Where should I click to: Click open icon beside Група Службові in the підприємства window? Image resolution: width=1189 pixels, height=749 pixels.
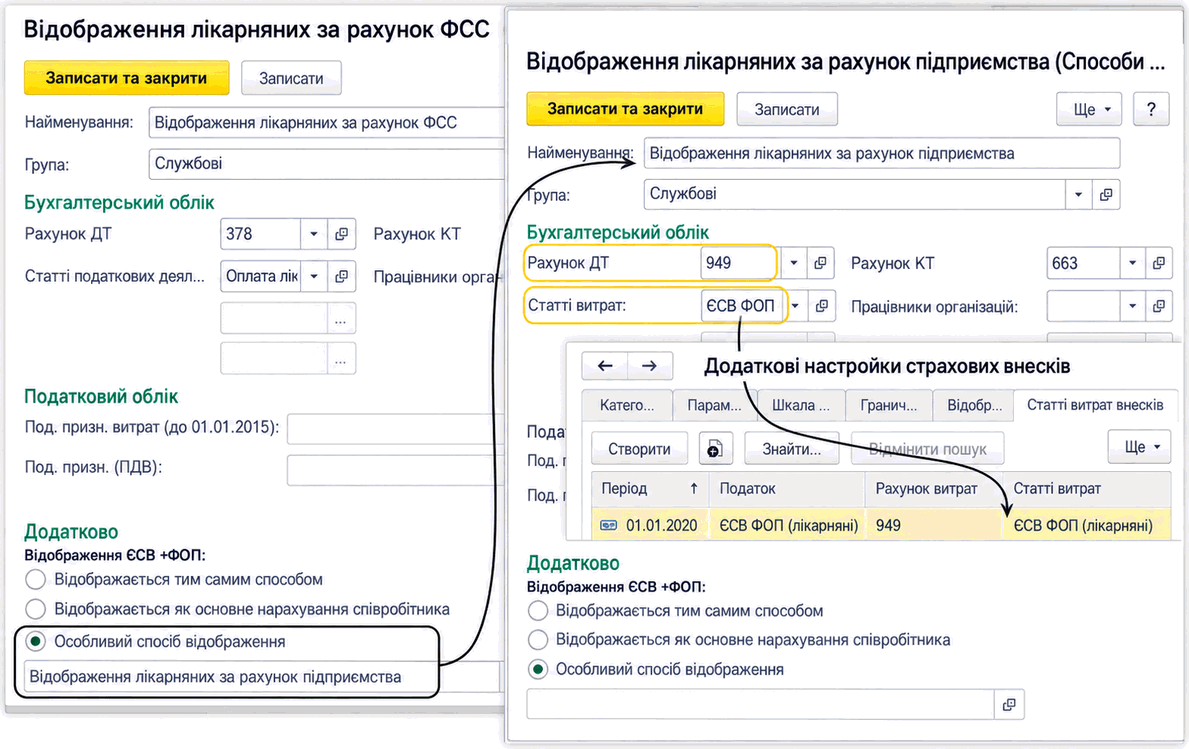tap(1106, 195)
